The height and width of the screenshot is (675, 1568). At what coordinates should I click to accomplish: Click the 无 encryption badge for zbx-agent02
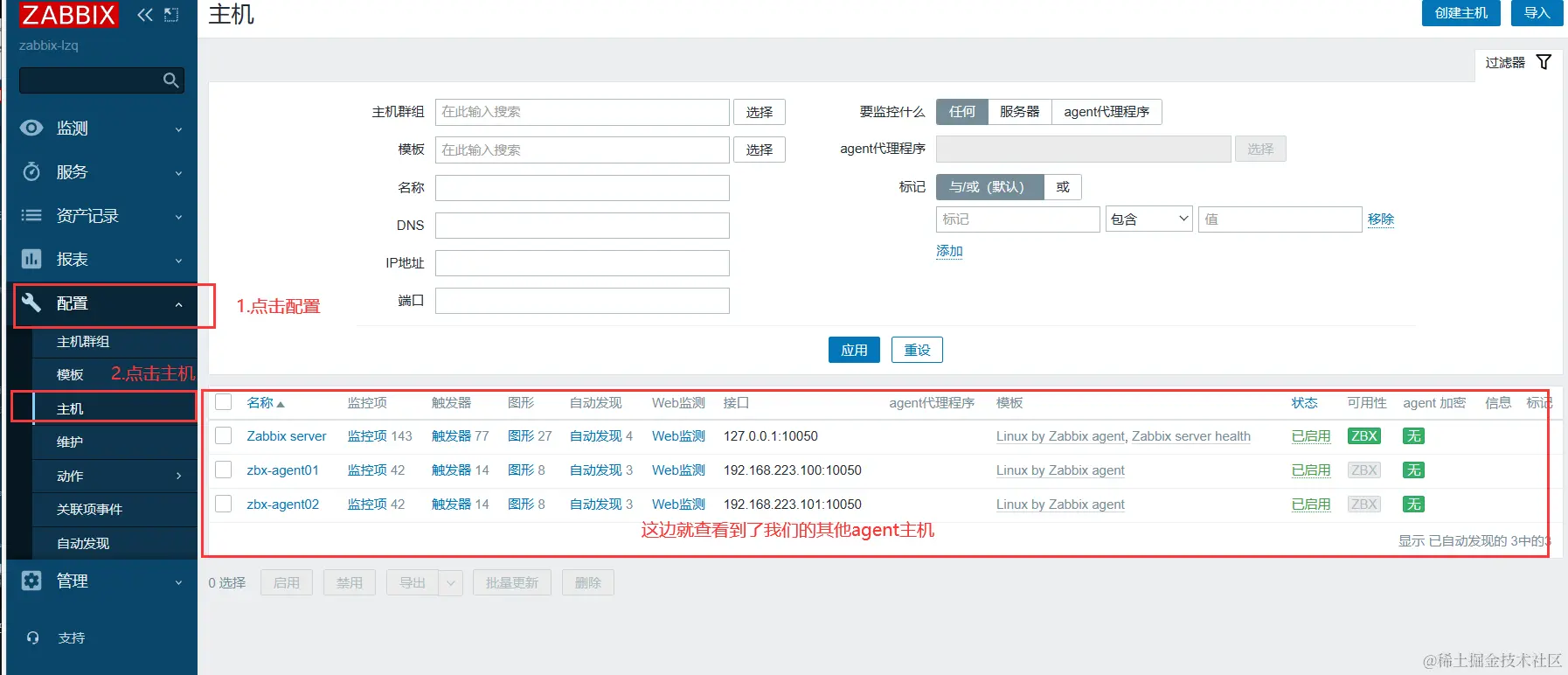(x=1414, y=505)
